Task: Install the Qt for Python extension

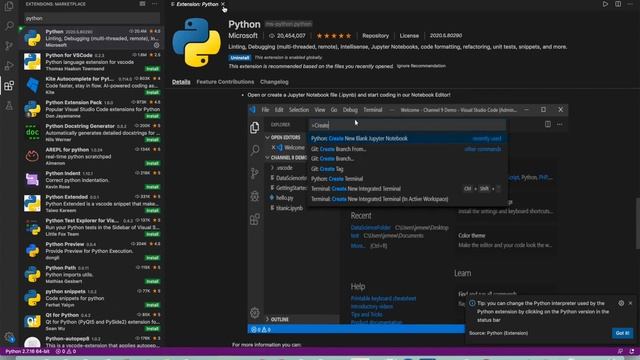Action: (152, 329)
